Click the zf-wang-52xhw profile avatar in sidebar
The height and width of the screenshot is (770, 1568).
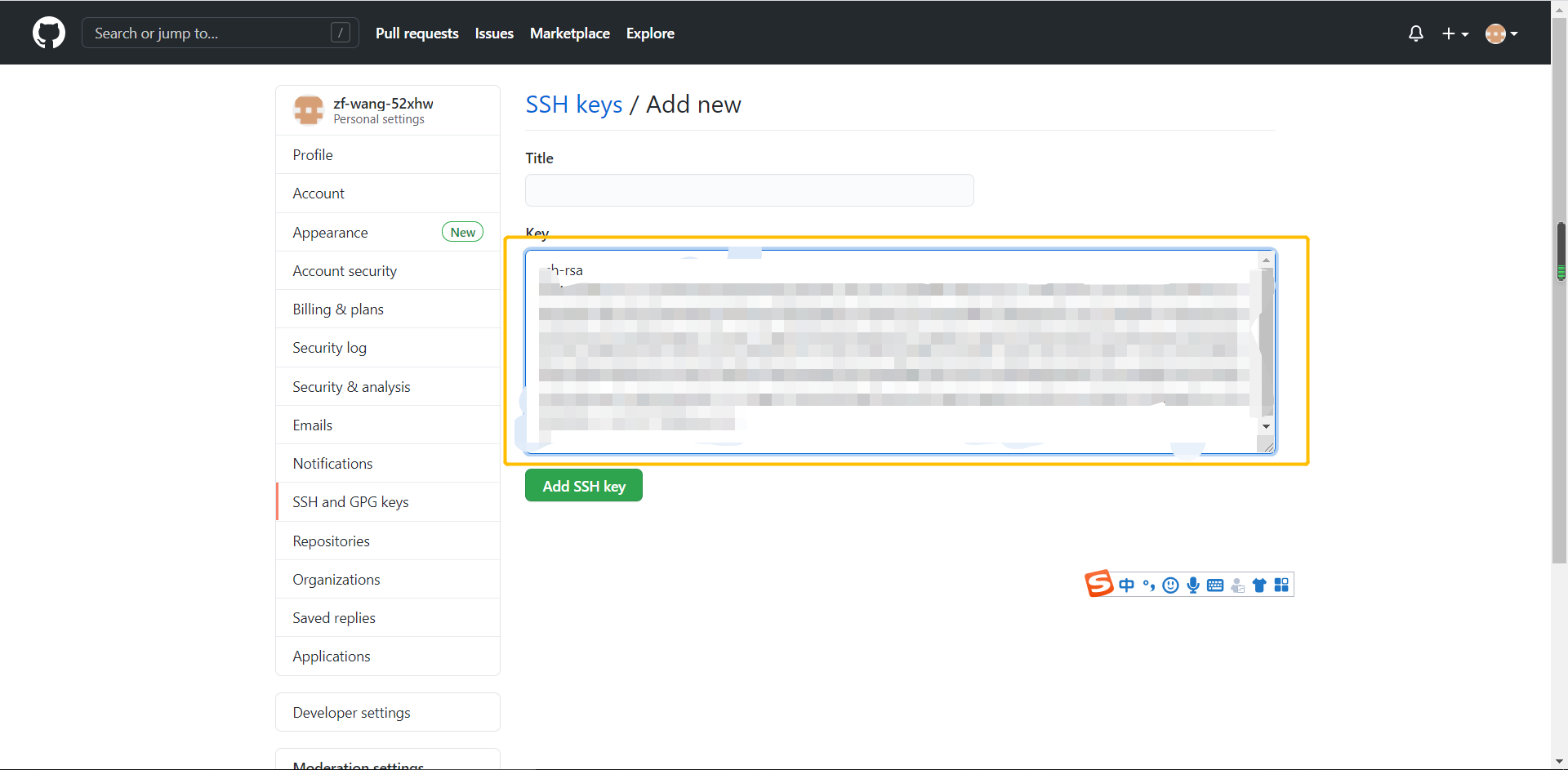tap(309, 110)
